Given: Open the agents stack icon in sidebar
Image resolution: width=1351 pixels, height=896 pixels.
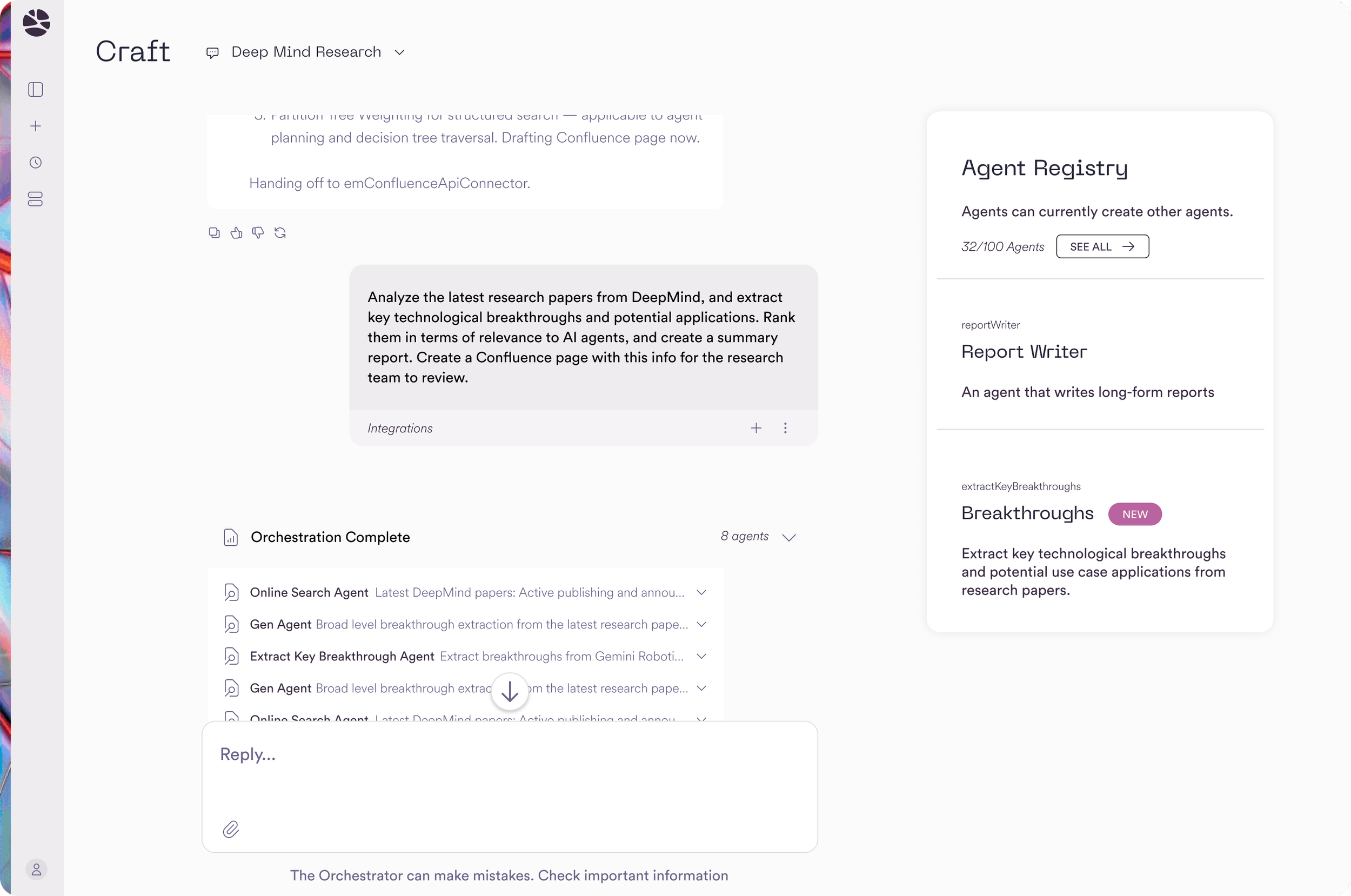Looking at the screenshot, I should point(36,199).
